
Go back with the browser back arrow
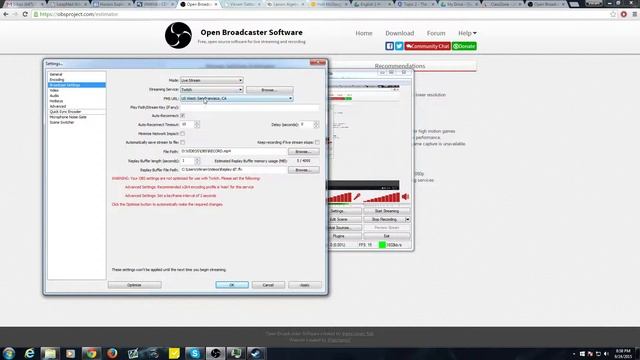pos(6,14)
